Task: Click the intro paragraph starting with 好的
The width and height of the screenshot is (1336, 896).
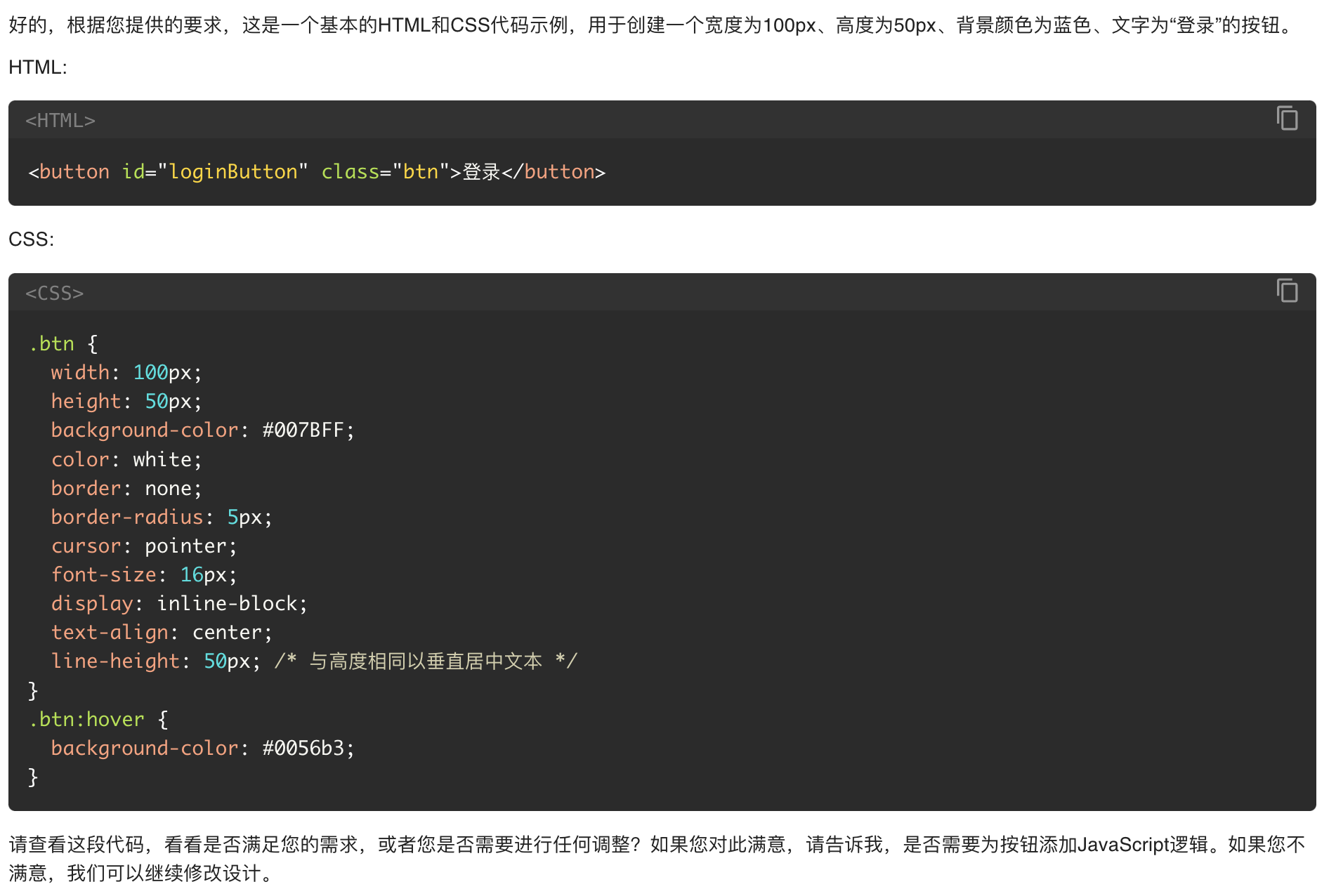Action: tap(653, 25)
